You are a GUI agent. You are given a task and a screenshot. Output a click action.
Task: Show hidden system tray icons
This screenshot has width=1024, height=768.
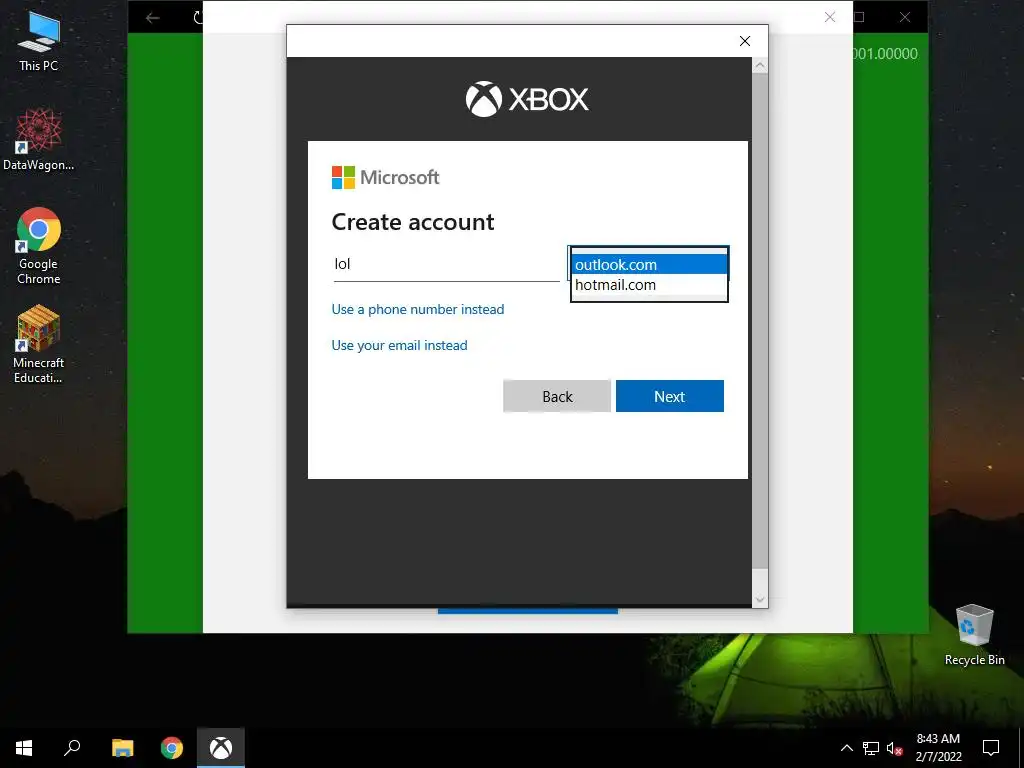[846, 748]
